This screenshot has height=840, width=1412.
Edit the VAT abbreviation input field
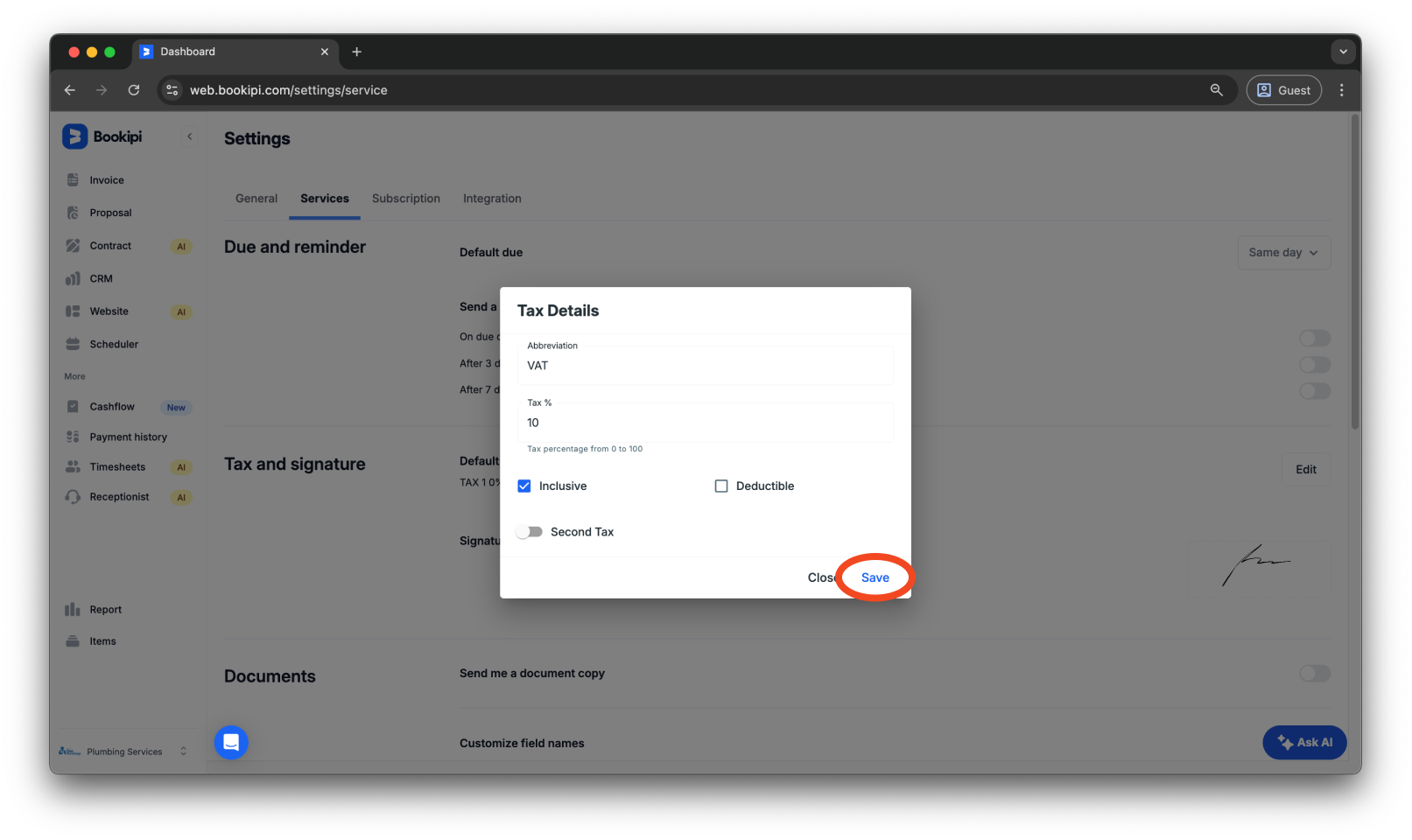click(705, 365)
